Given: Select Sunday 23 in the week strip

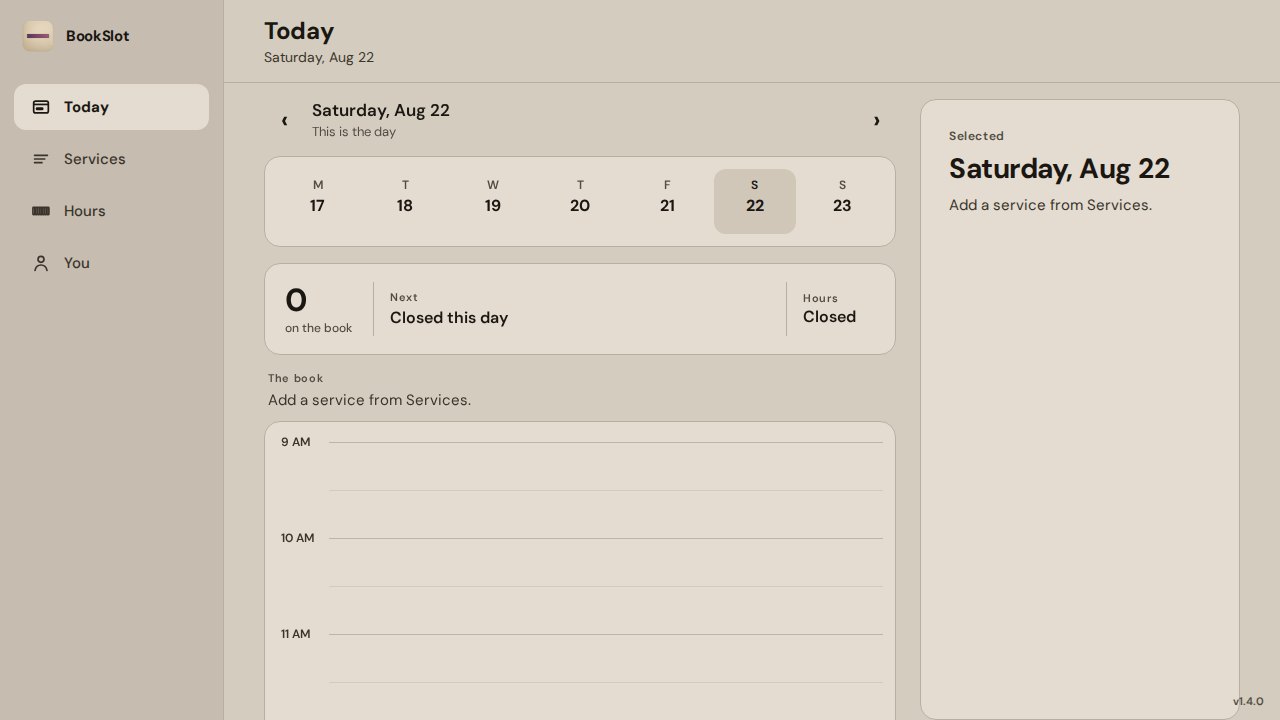Looking at the screenshot, I should [x=842, y=201].
